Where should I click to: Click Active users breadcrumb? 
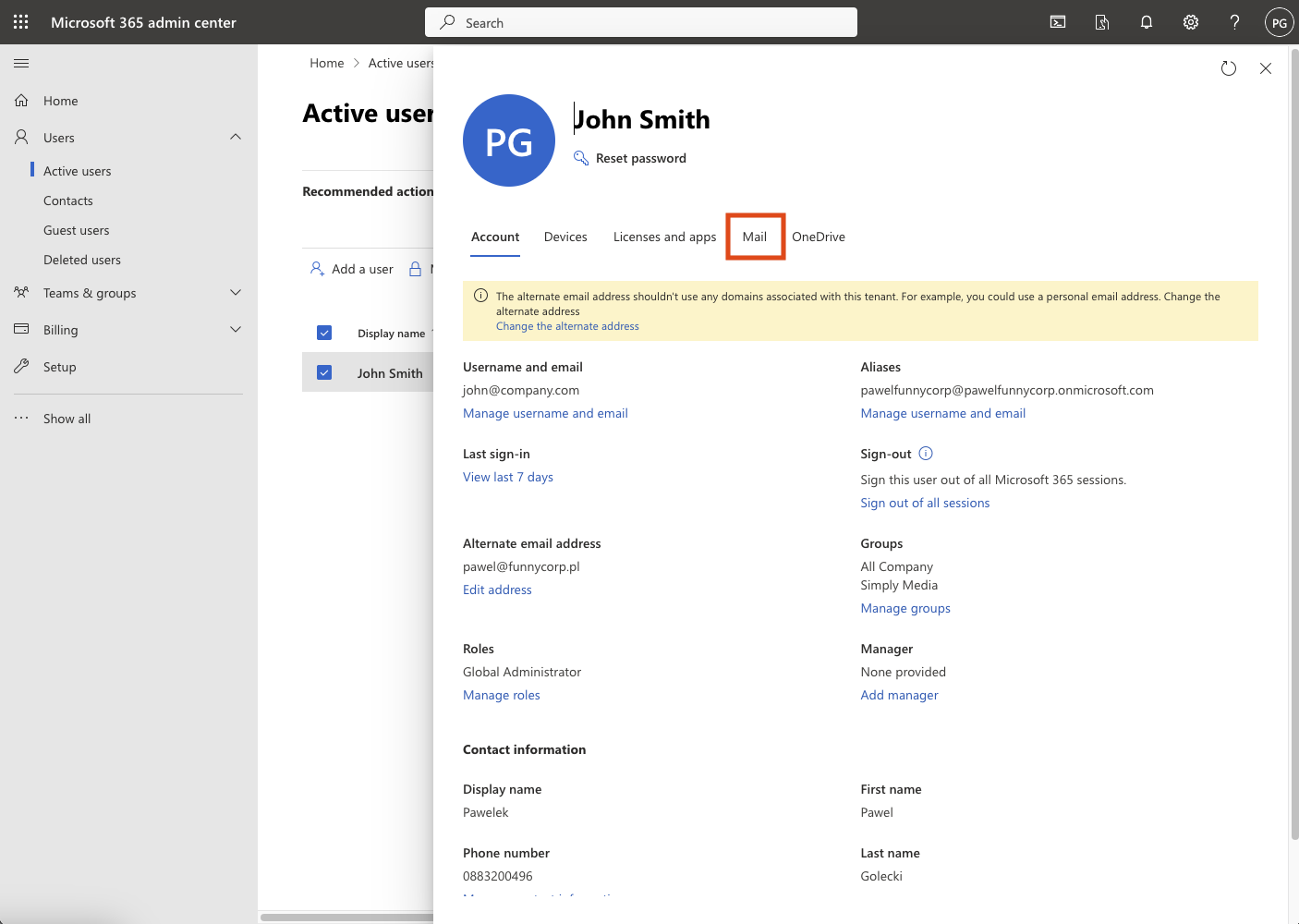[x=400, y=63]
